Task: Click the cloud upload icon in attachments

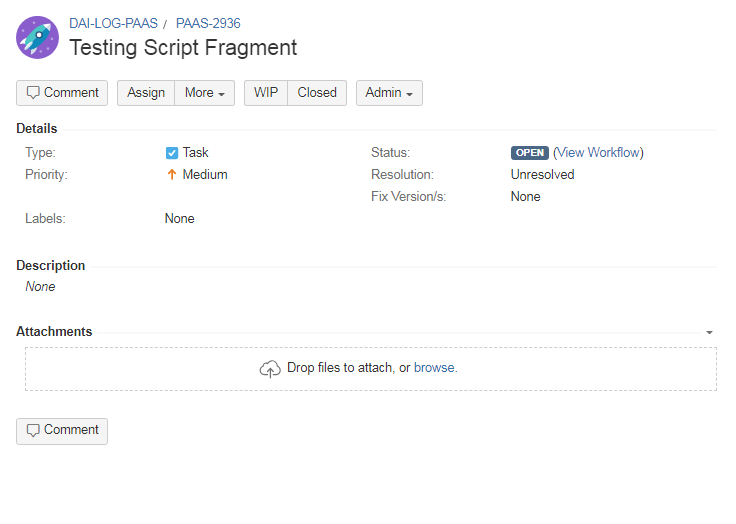Action: pyautogui.click(x=270, y=369)
